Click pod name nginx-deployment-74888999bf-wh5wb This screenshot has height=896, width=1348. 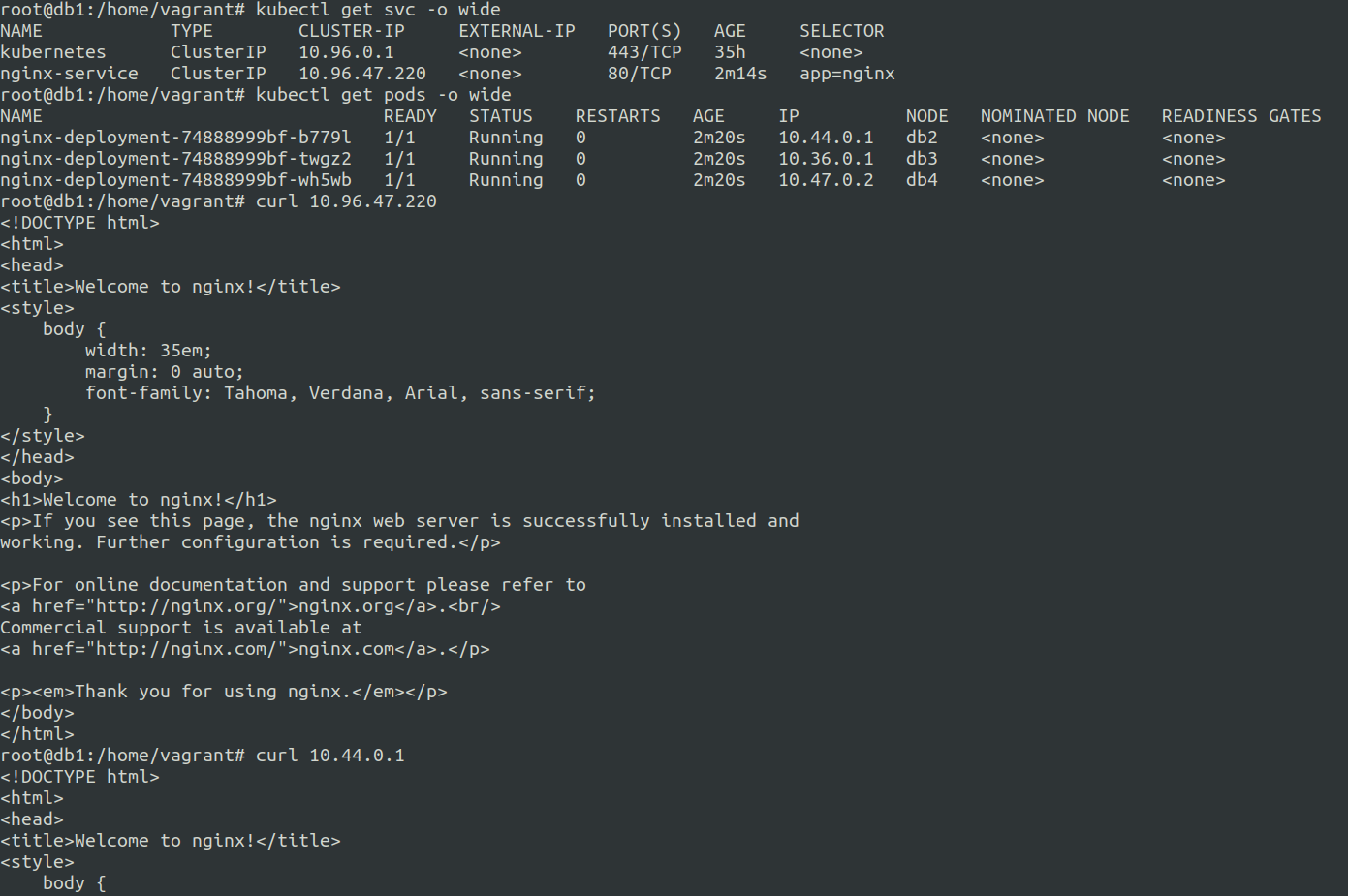[175, 180]
